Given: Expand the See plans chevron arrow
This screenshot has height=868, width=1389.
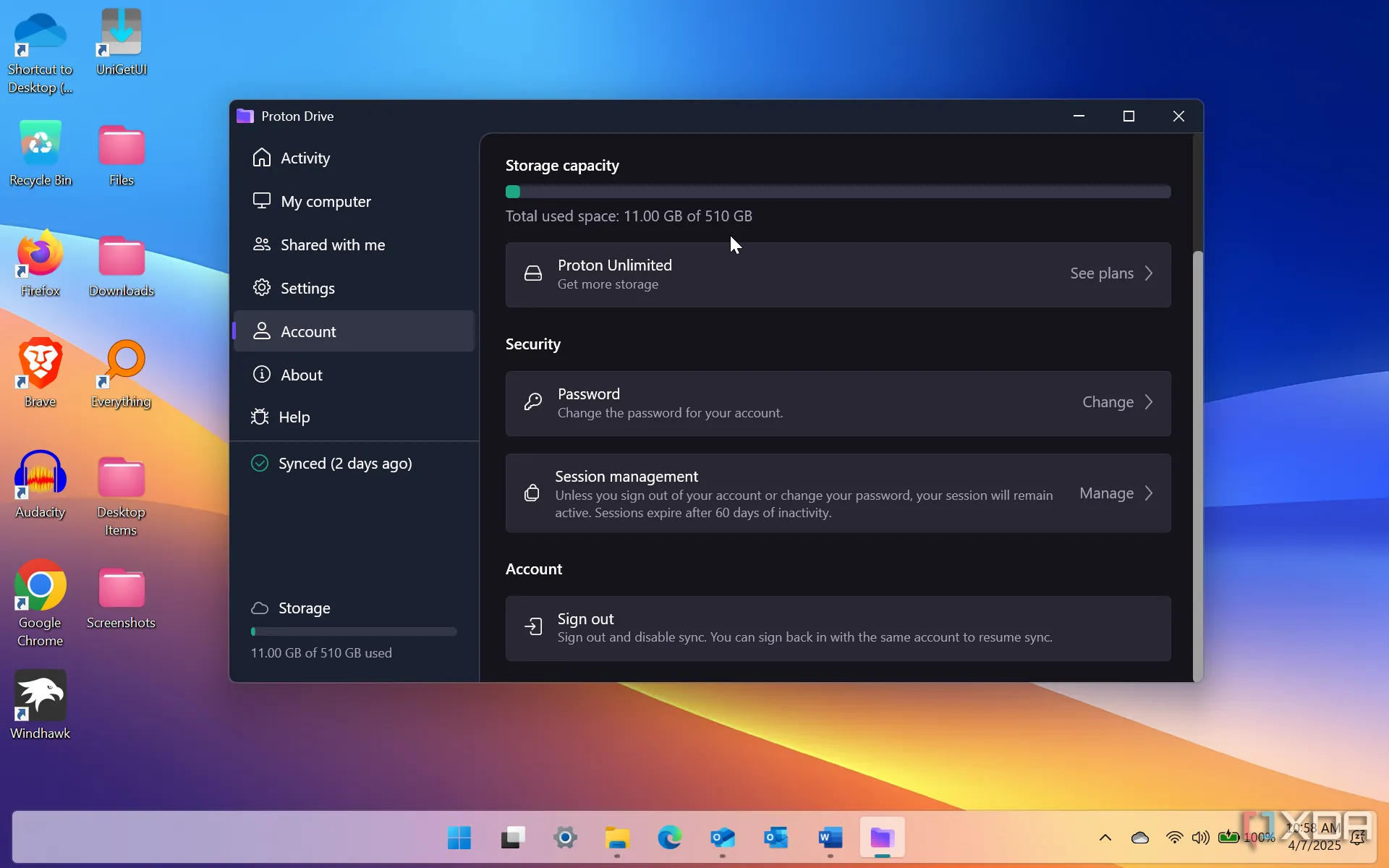Looking at the screenshot, I should 1149,273.
